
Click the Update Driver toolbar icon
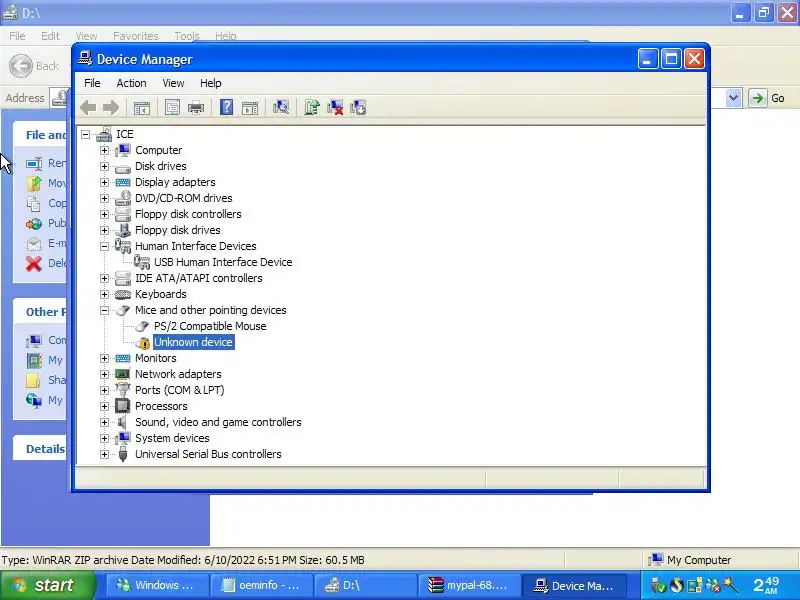(311, 107)
